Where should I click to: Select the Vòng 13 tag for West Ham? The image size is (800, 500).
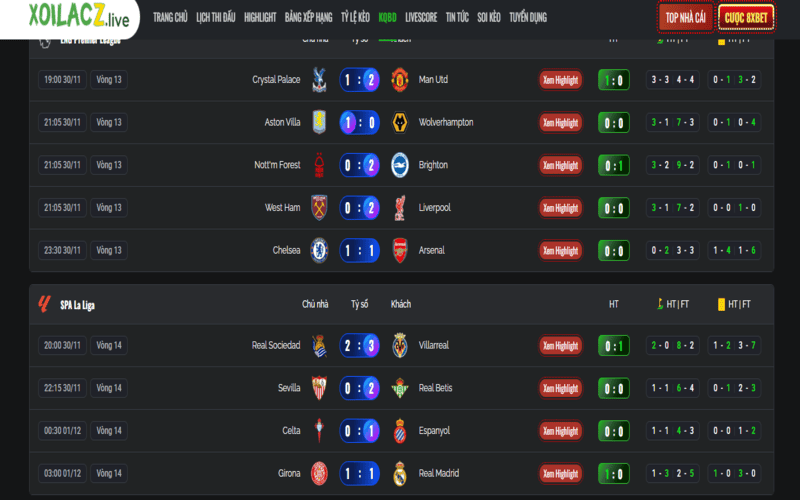coord(109,208)
